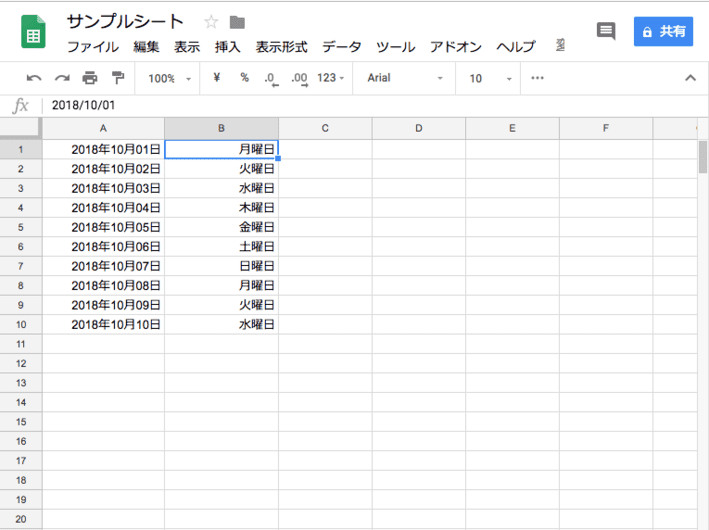Open the ファイル menu
Image resolution: width=709 pixels, height=530 pixels.
(92, 47)
